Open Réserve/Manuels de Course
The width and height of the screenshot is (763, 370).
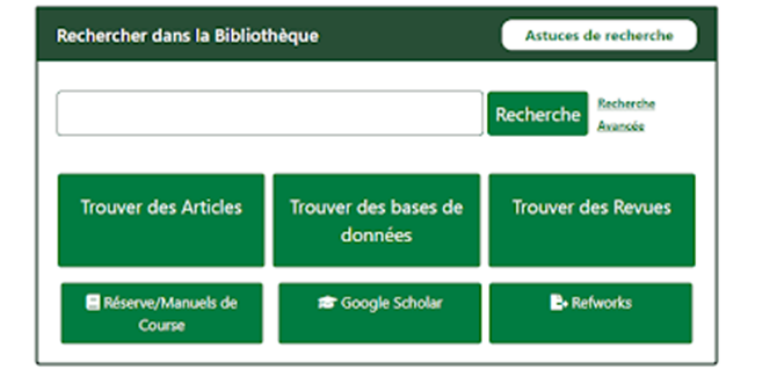[162, 313]
